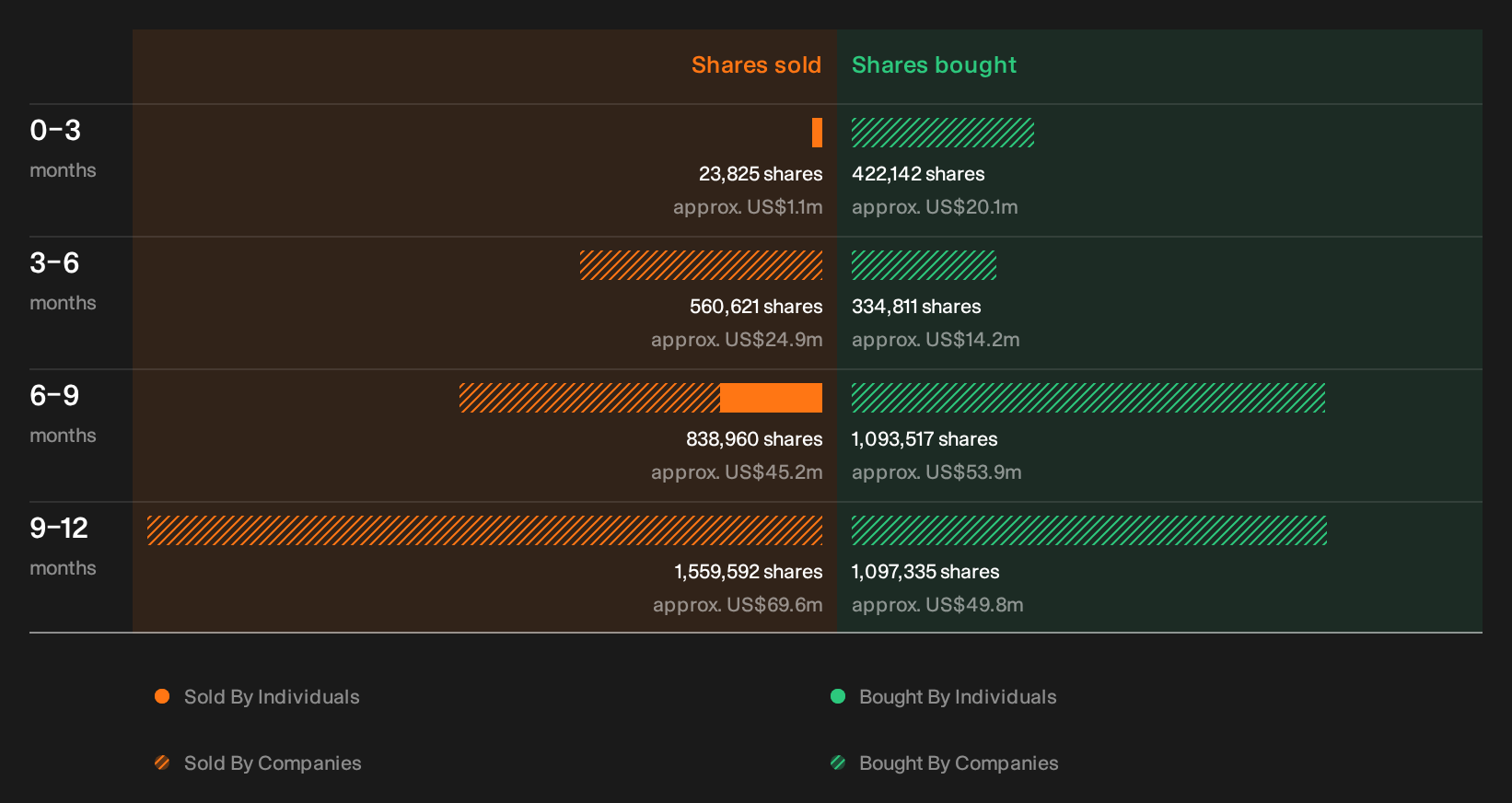
Task: Click the "422,142 shares" value
Action: [x=918, y=174]
